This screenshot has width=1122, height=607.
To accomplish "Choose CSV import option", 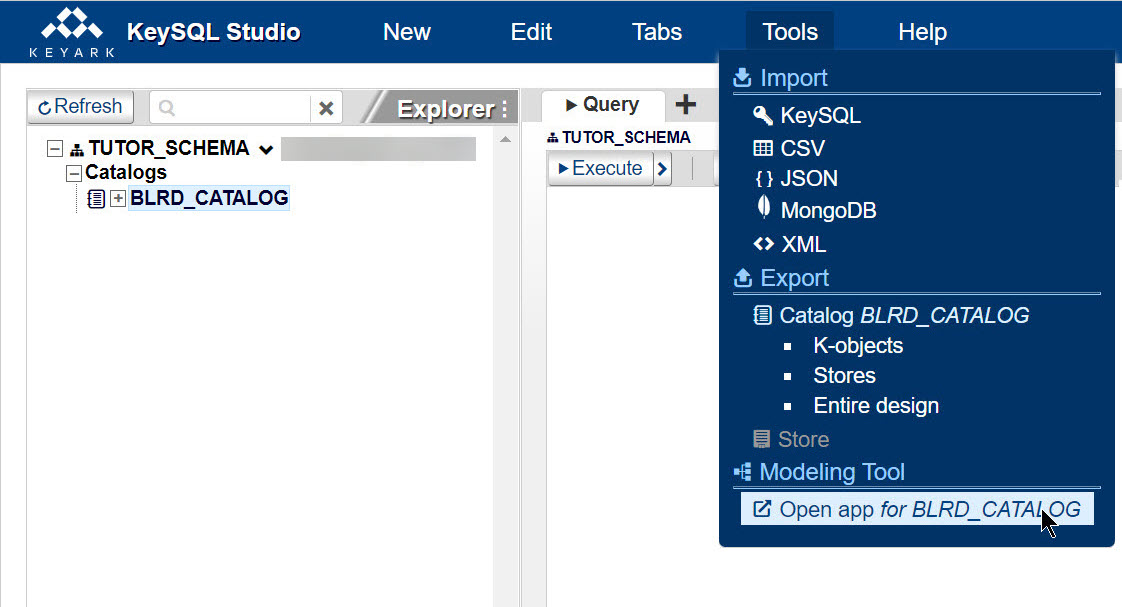I will [802, 148].
